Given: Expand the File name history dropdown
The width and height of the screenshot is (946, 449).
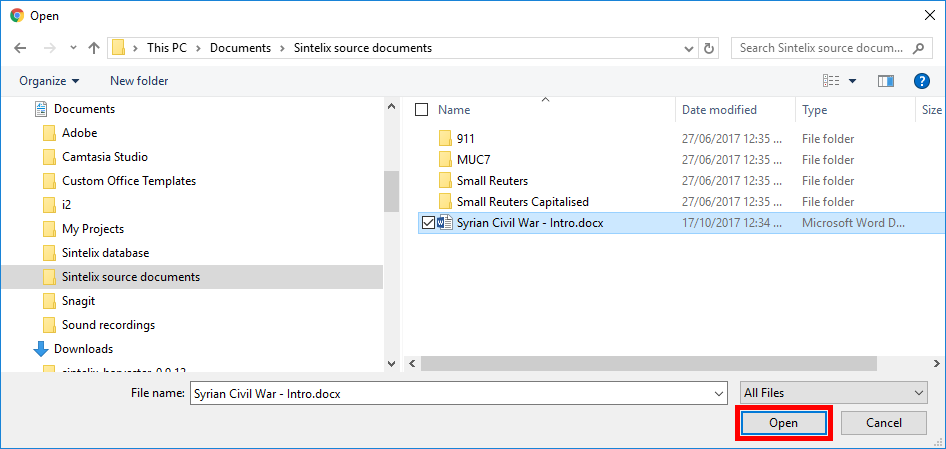Looking at the screenshot, I should [x=718, y=394].
